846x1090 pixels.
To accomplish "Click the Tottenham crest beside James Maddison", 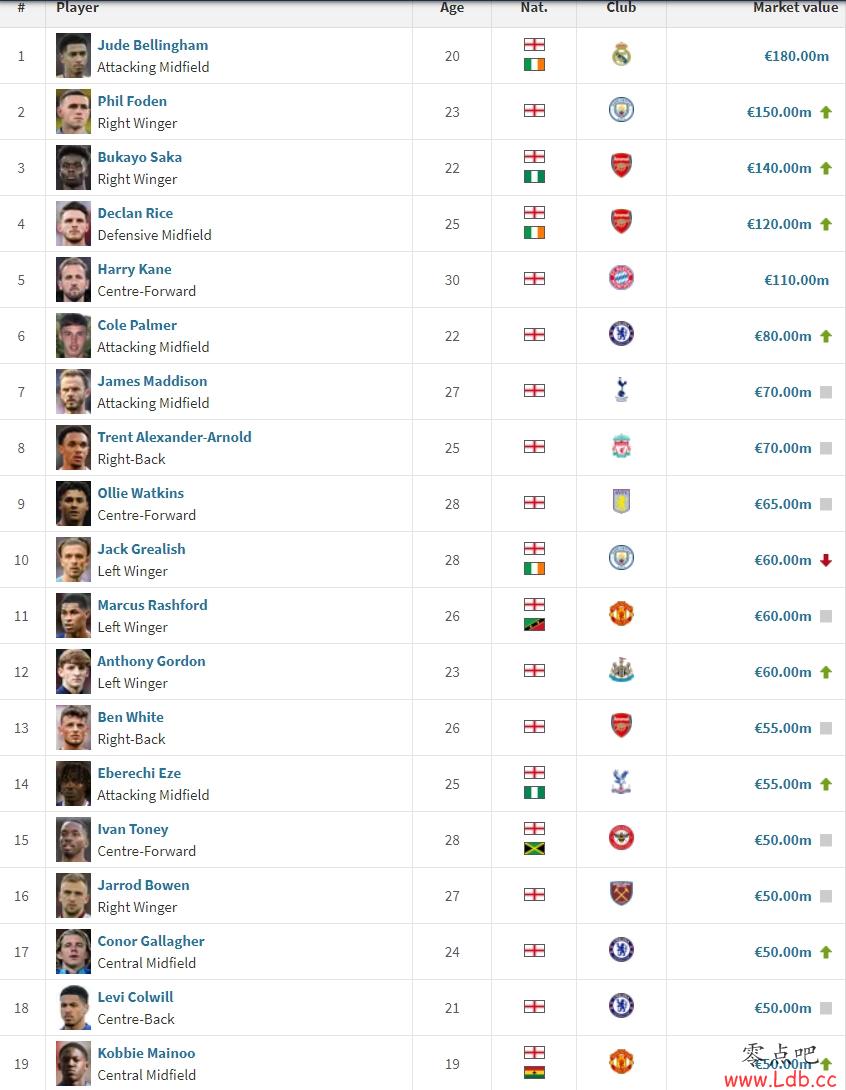I will pos(621,390).
